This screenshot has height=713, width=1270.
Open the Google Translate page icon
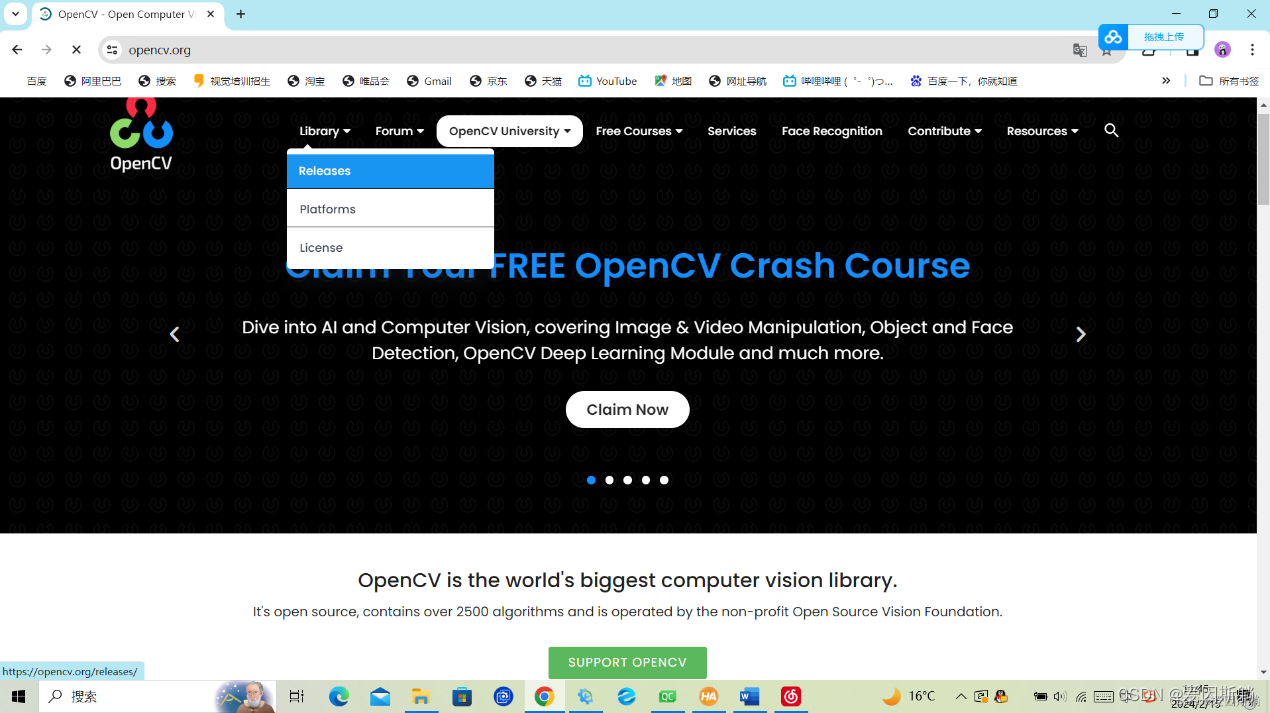pos(1080,50)
